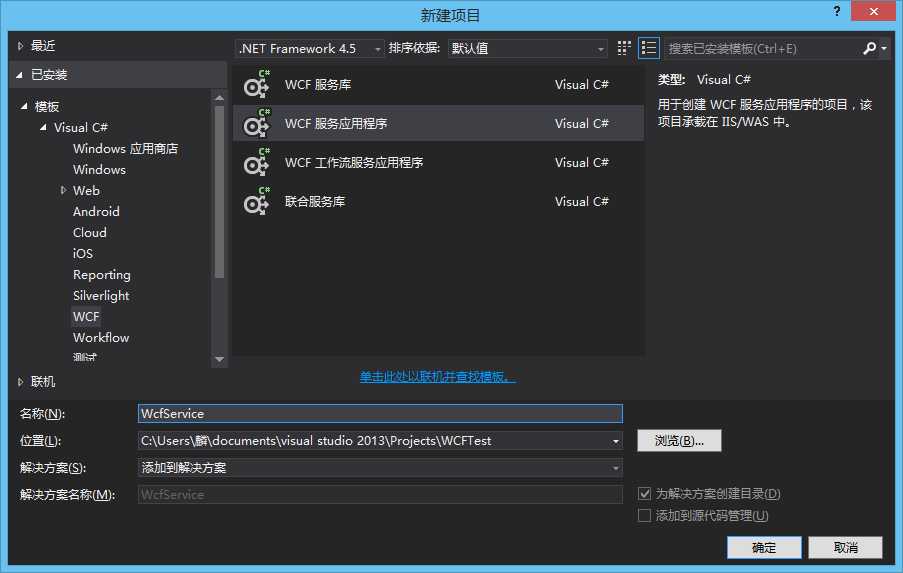Open the .NET Framework 4.5 version dropdown
The image size is (903, 573).
click(309, 48)
